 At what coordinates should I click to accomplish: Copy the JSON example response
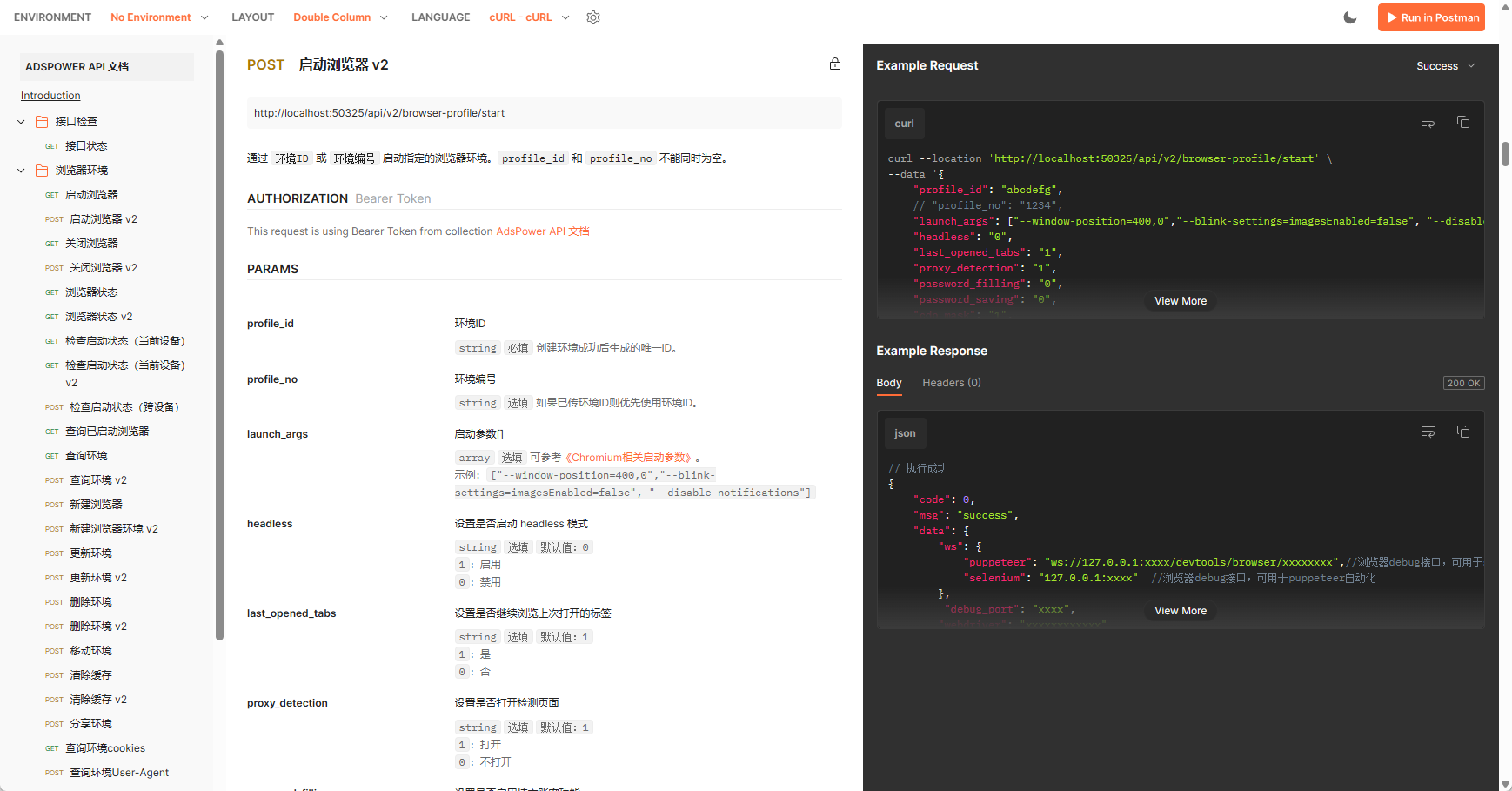tap(1463, 432)
